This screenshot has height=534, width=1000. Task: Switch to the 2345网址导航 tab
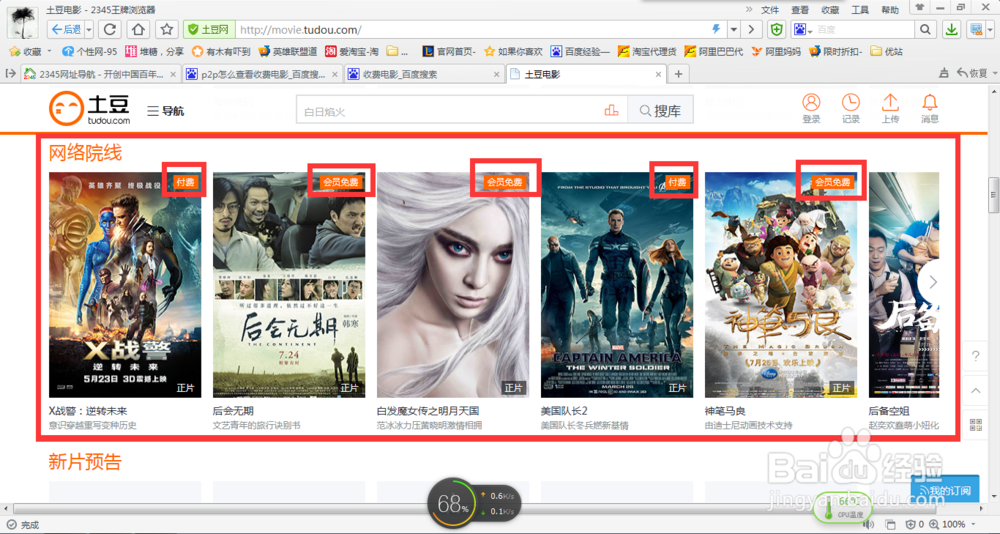pos(100,75)
